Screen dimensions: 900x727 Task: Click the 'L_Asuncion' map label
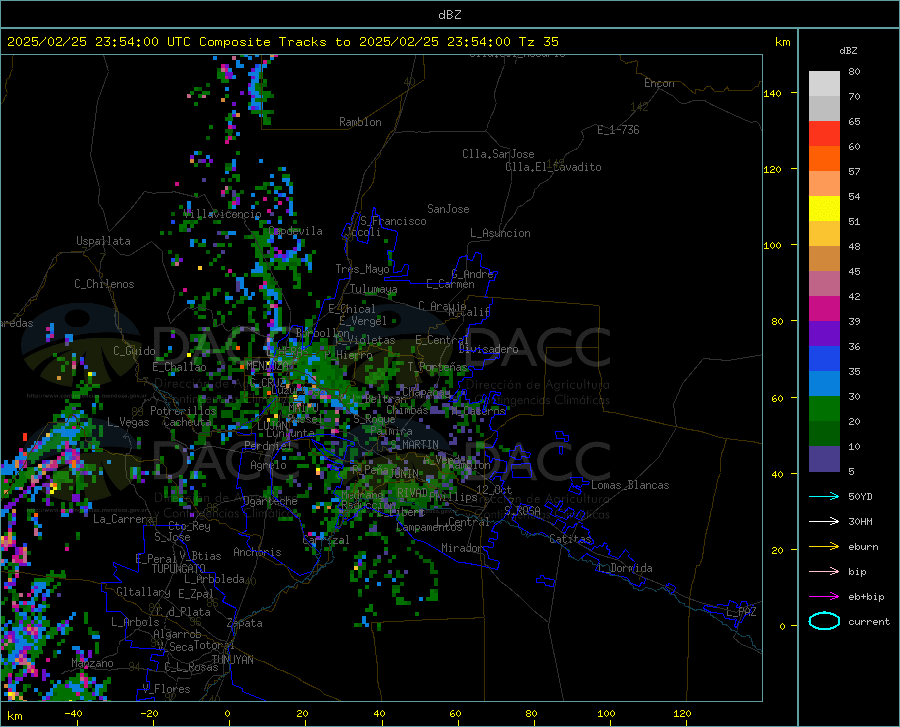tap(500, 233)
